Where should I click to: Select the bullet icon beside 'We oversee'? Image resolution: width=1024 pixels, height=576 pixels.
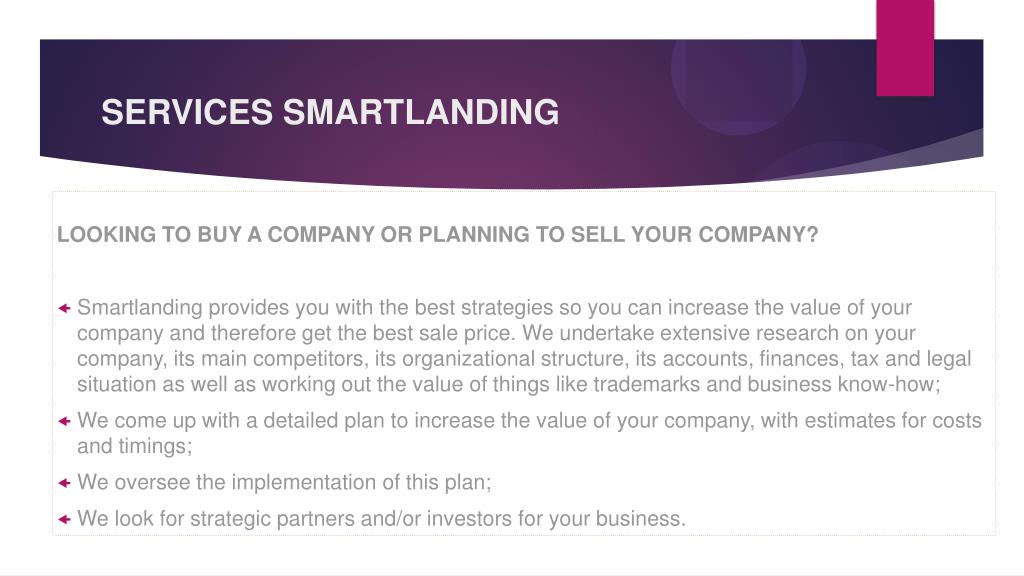click(x=64, y=483)
